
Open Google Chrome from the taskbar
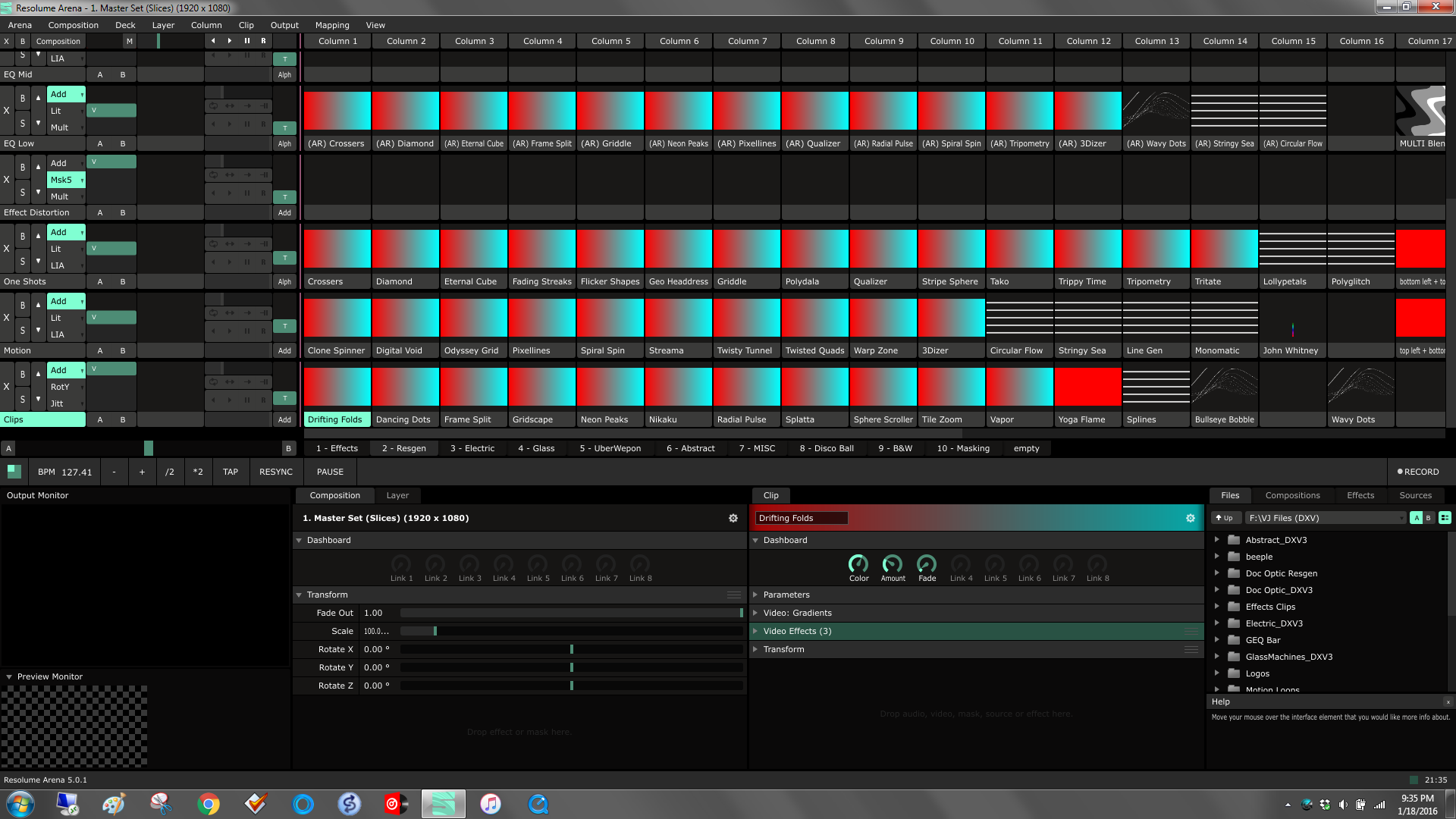209,804
